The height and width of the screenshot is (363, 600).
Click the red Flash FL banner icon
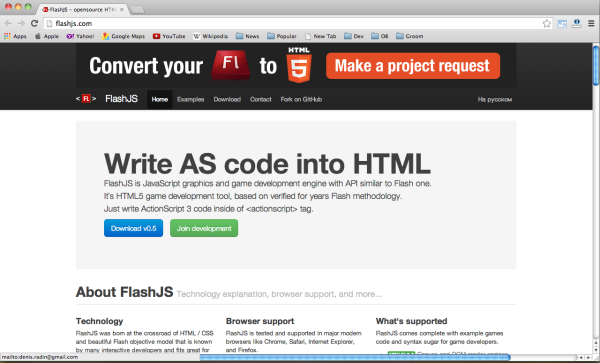[x=231, y=65]
